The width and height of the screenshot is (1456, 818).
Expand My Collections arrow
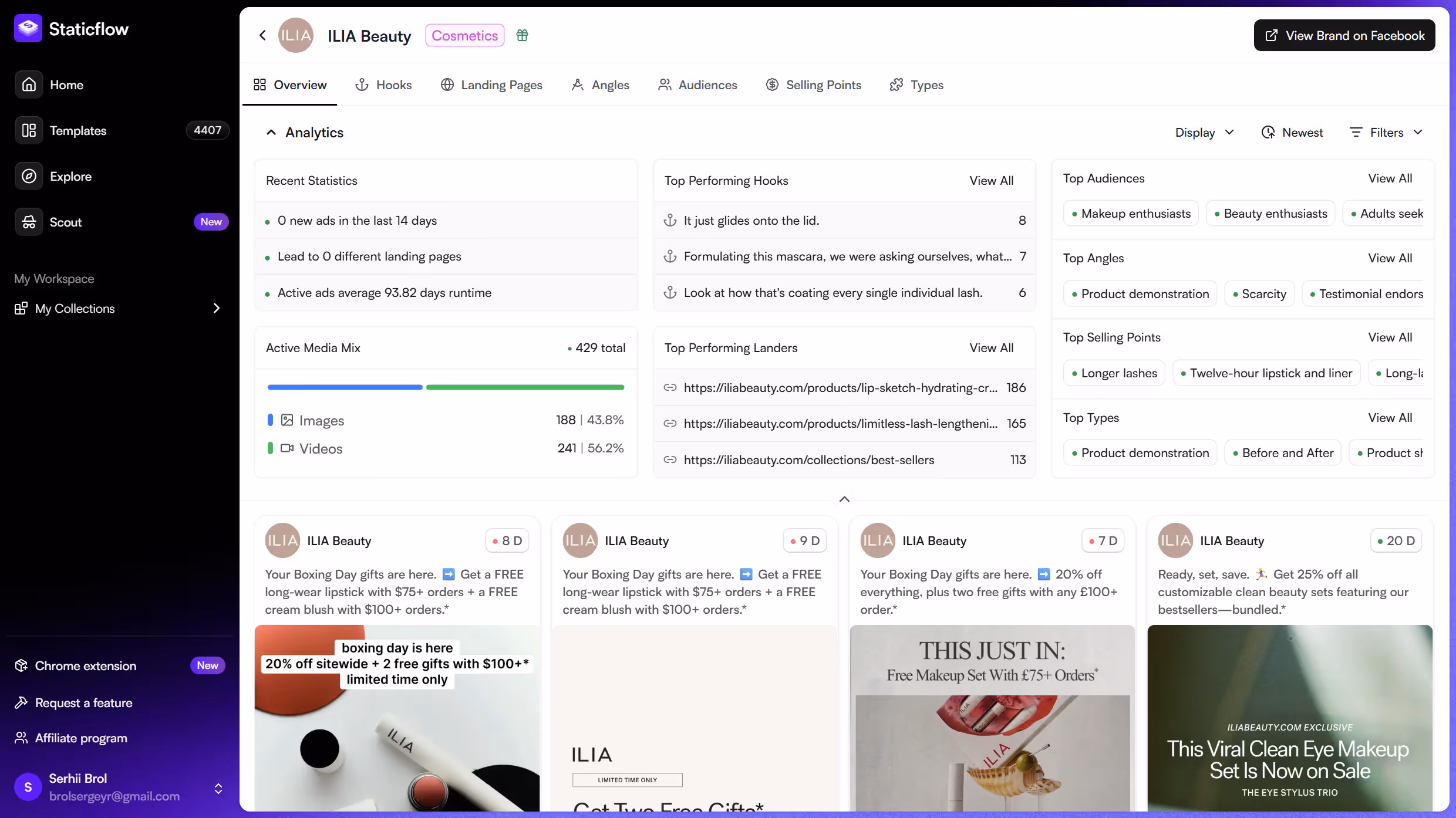pyautogui.click(x=216, y=308)
